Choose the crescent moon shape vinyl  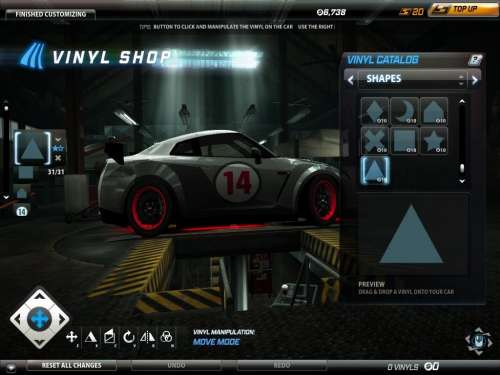404,111
